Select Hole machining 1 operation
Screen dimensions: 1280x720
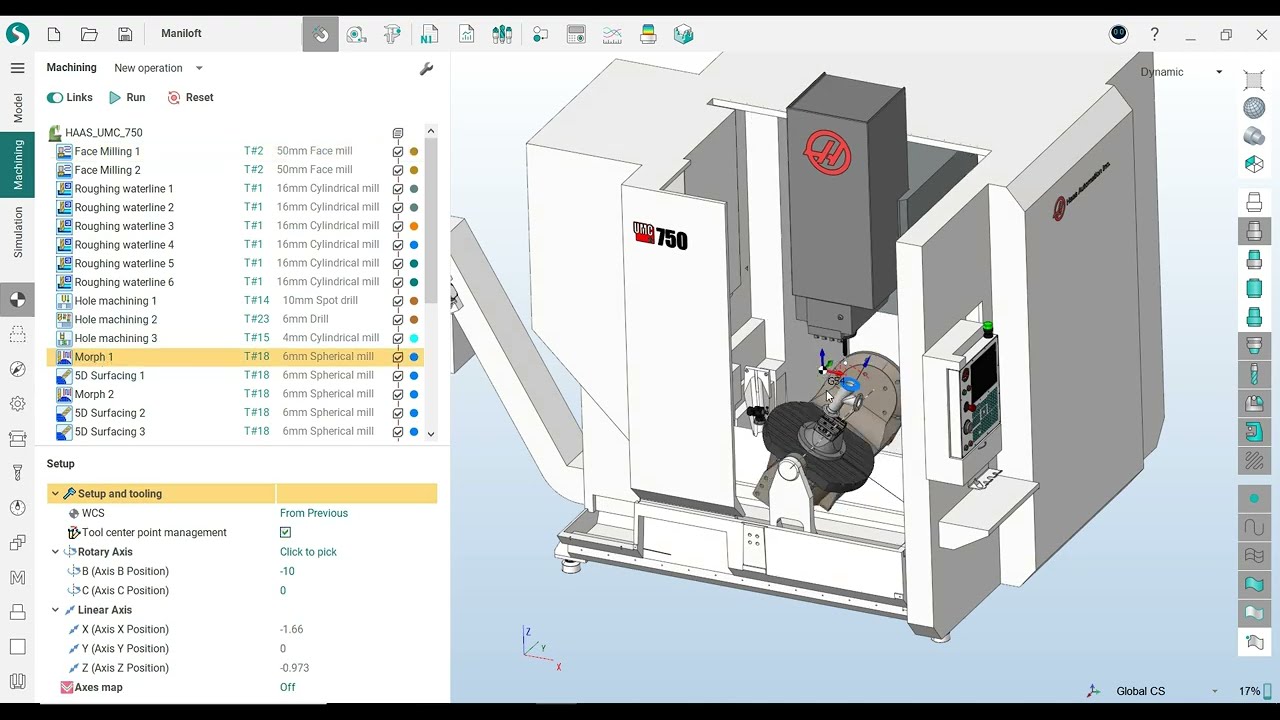[115, 301]
